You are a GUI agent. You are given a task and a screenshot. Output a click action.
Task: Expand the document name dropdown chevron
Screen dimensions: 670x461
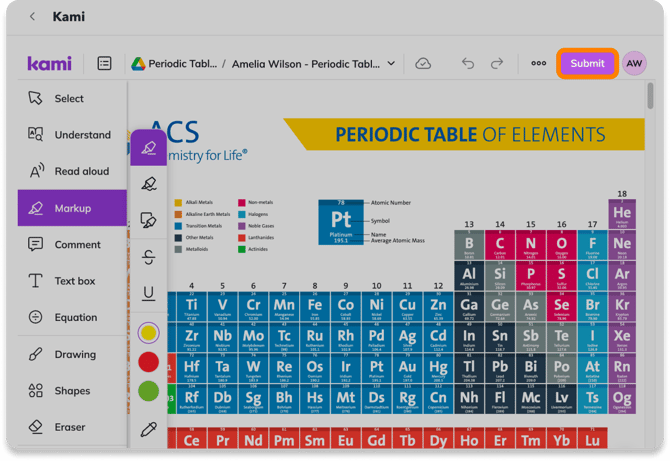tap(391, 63)
